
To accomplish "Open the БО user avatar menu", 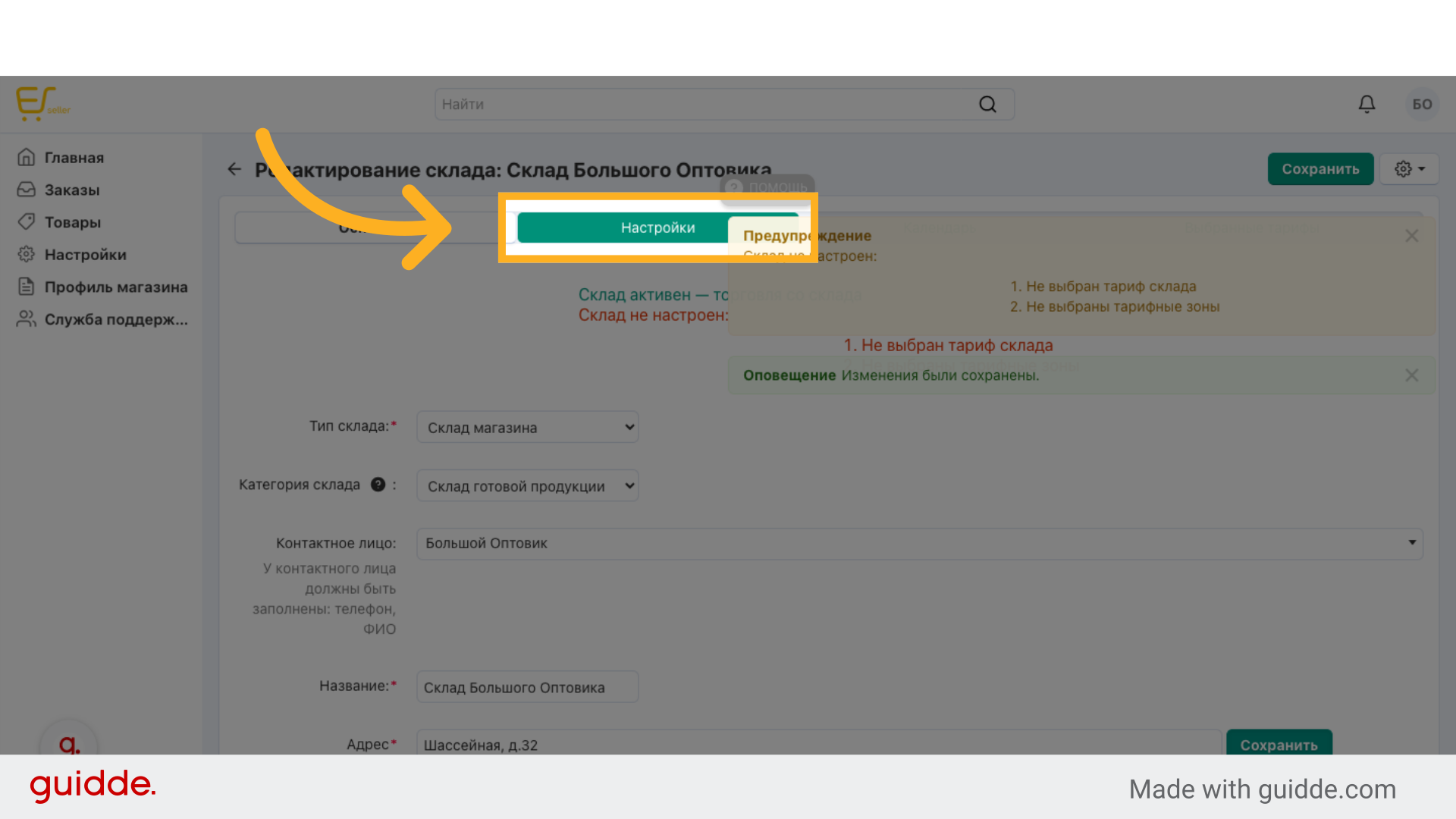I will tap(1422, 104).
